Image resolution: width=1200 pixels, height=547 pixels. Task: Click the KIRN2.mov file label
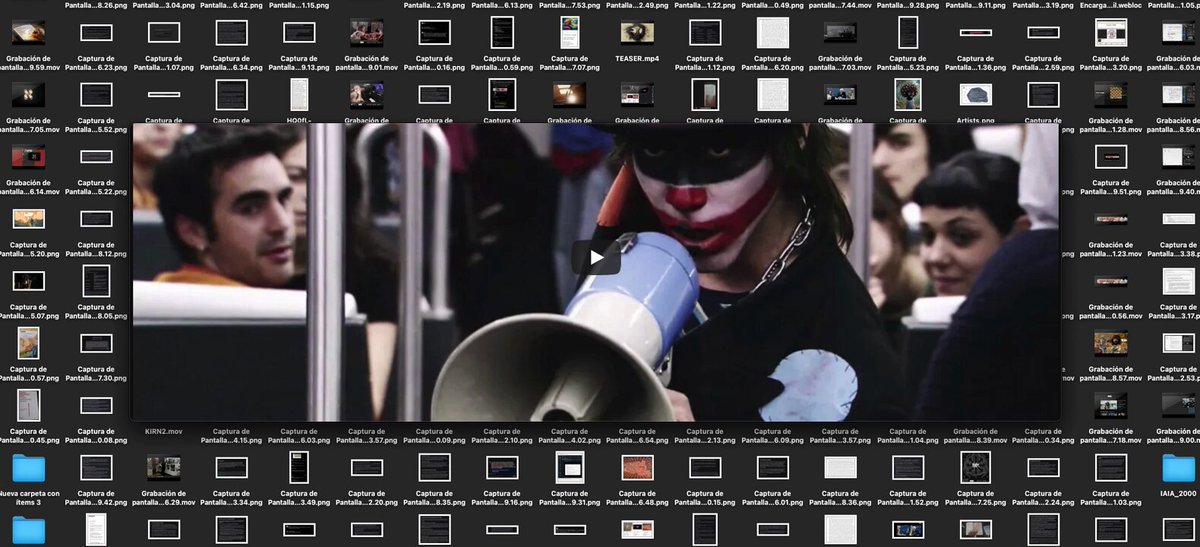(x=163, y=431)
